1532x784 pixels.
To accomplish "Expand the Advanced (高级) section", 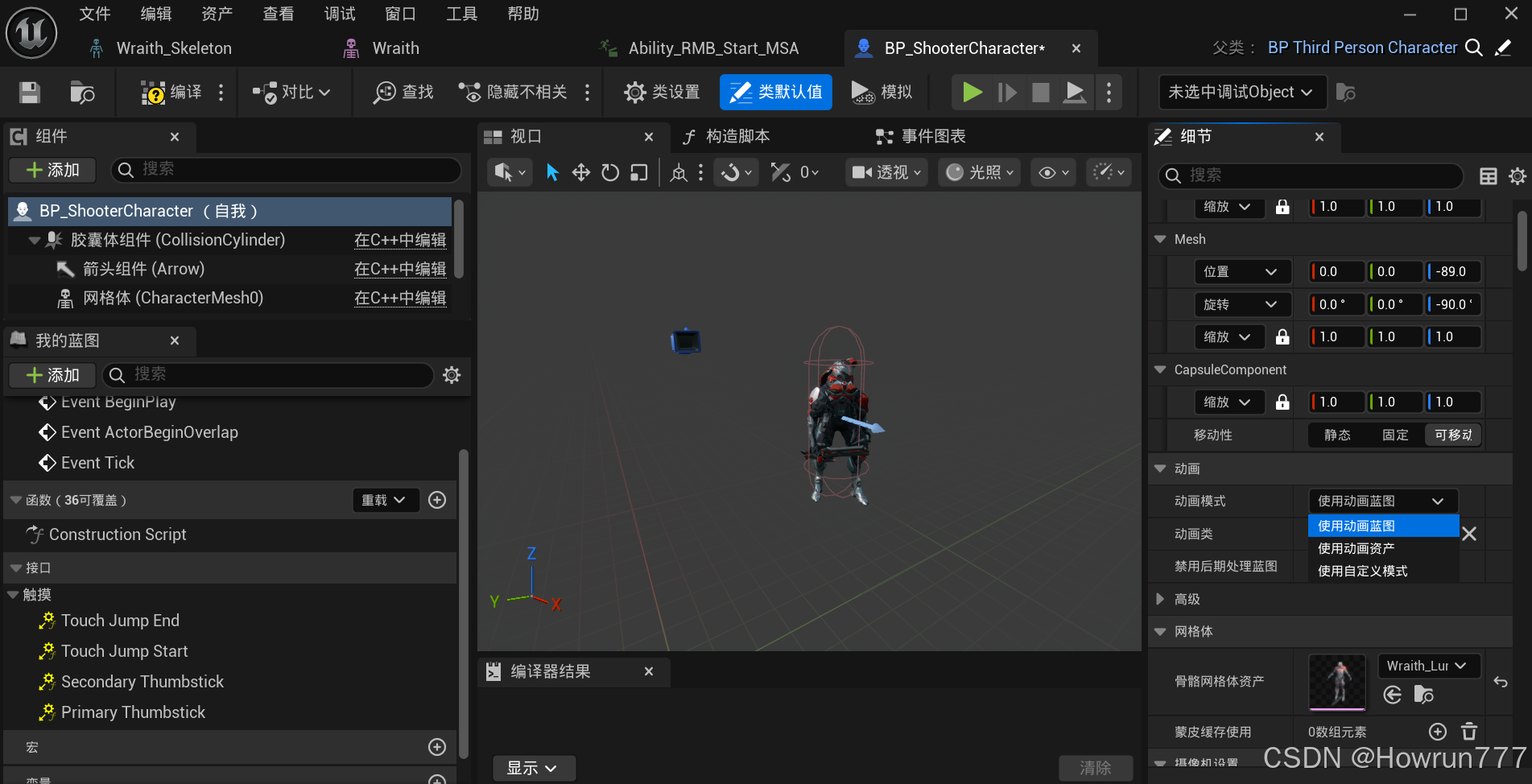I will pyautogui.click(x=1160, y=599).
